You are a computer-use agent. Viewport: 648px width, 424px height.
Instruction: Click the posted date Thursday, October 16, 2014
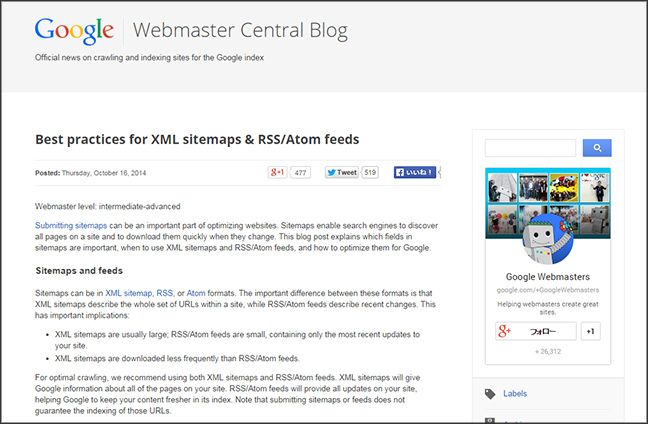pyautogui.click(x=104, y=173)
